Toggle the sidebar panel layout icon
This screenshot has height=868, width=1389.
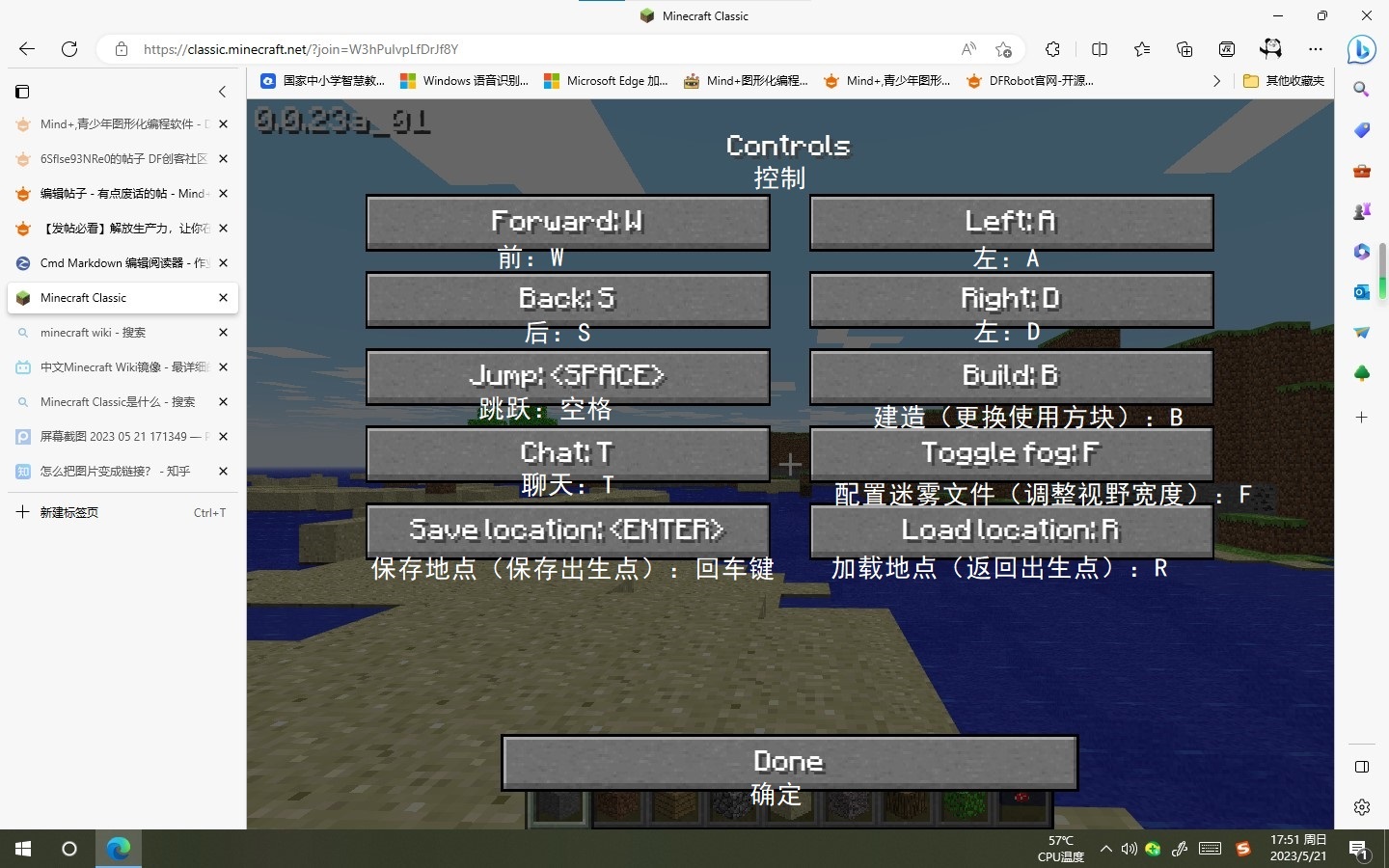(x=1361, y=767)
